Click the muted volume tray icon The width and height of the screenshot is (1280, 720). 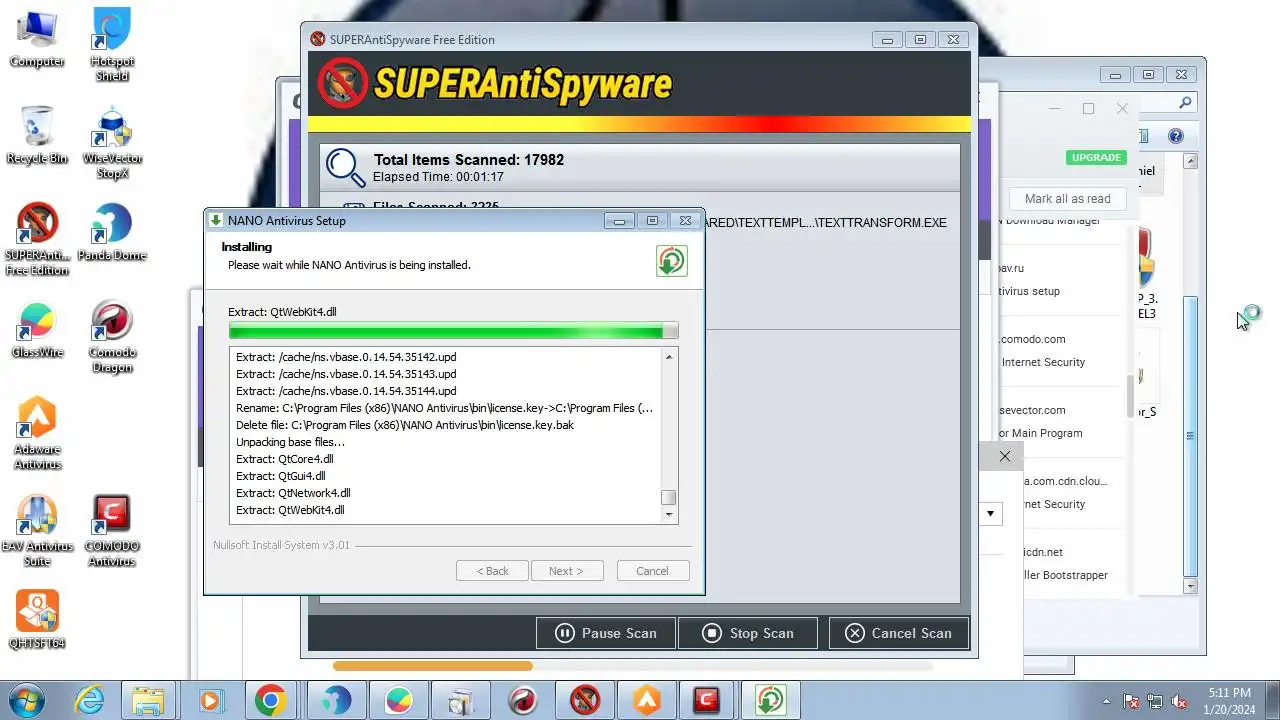coord(1180,701)
